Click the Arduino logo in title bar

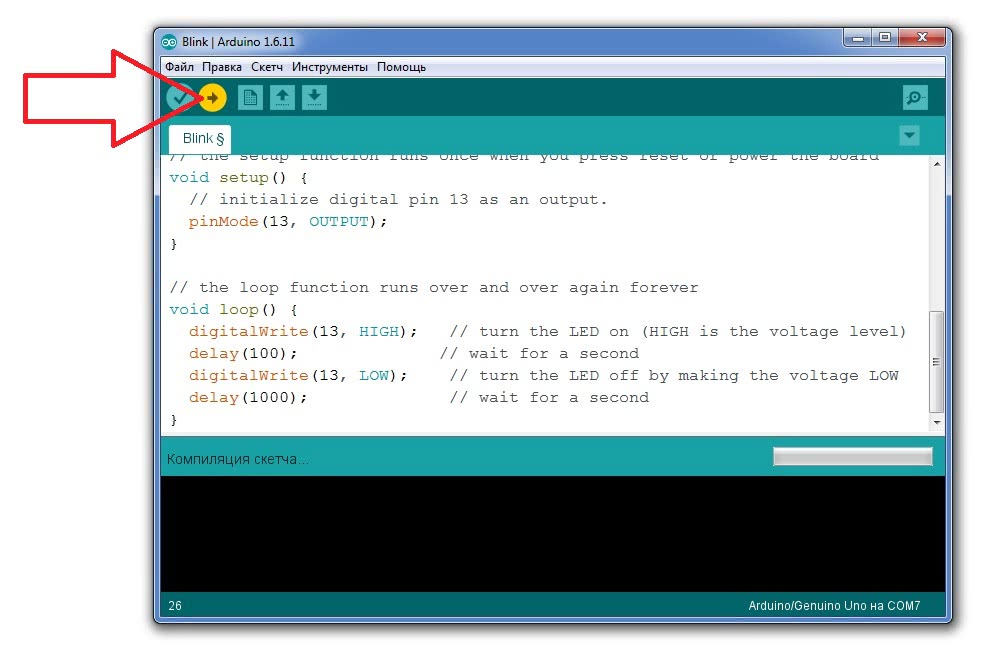point(170,42)
